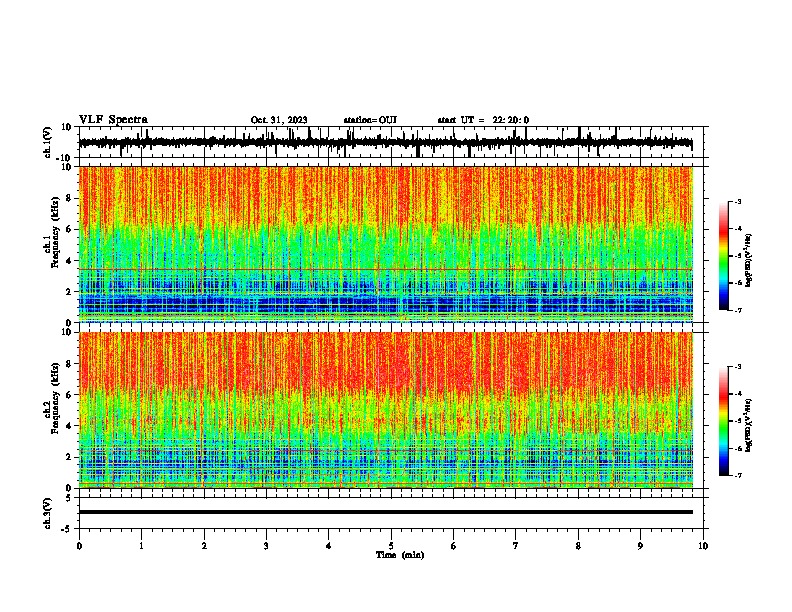This screenshot has height=612, width=792.
Task: Click the 'ch.3(V)' axis label
Action: [x=48, y=513]
